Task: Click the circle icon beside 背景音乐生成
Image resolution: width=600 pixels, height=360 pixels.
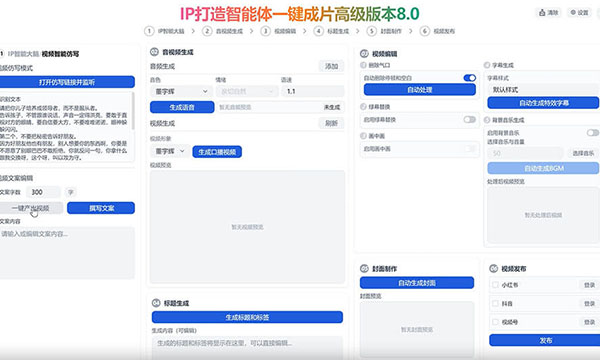Action: (487, 120)
